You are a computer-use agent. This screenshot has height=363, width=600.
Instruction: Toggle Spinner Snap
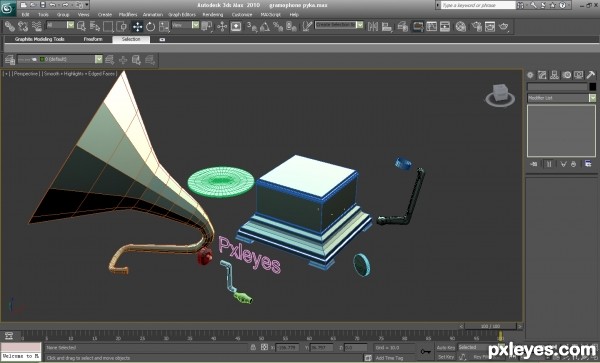(x=291, y=26)
